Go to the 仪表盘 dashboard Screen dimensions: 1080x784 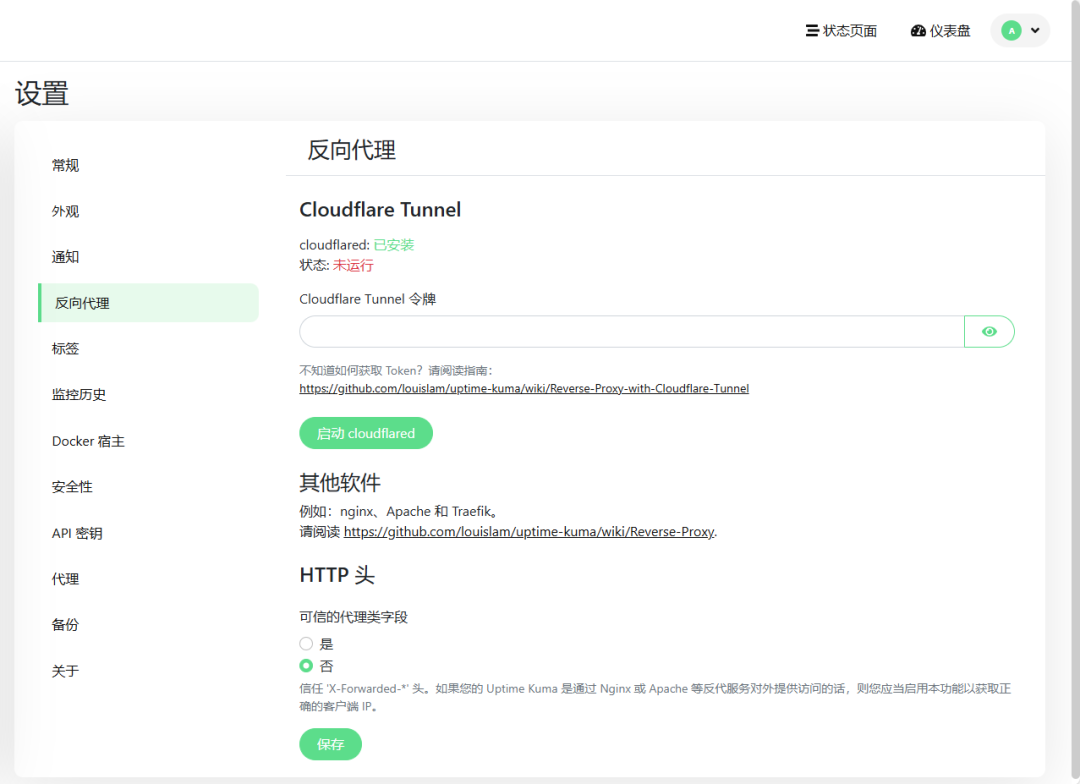pyautogui.click(x=941, y=31)
